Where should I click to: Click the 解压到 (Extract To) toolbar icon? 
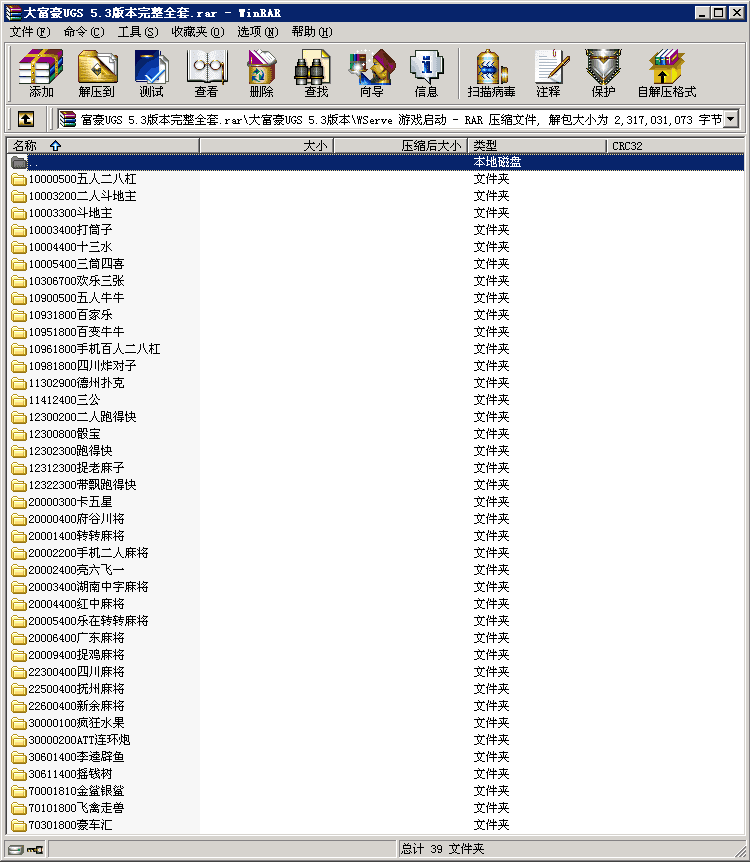(x=97, y=73)
